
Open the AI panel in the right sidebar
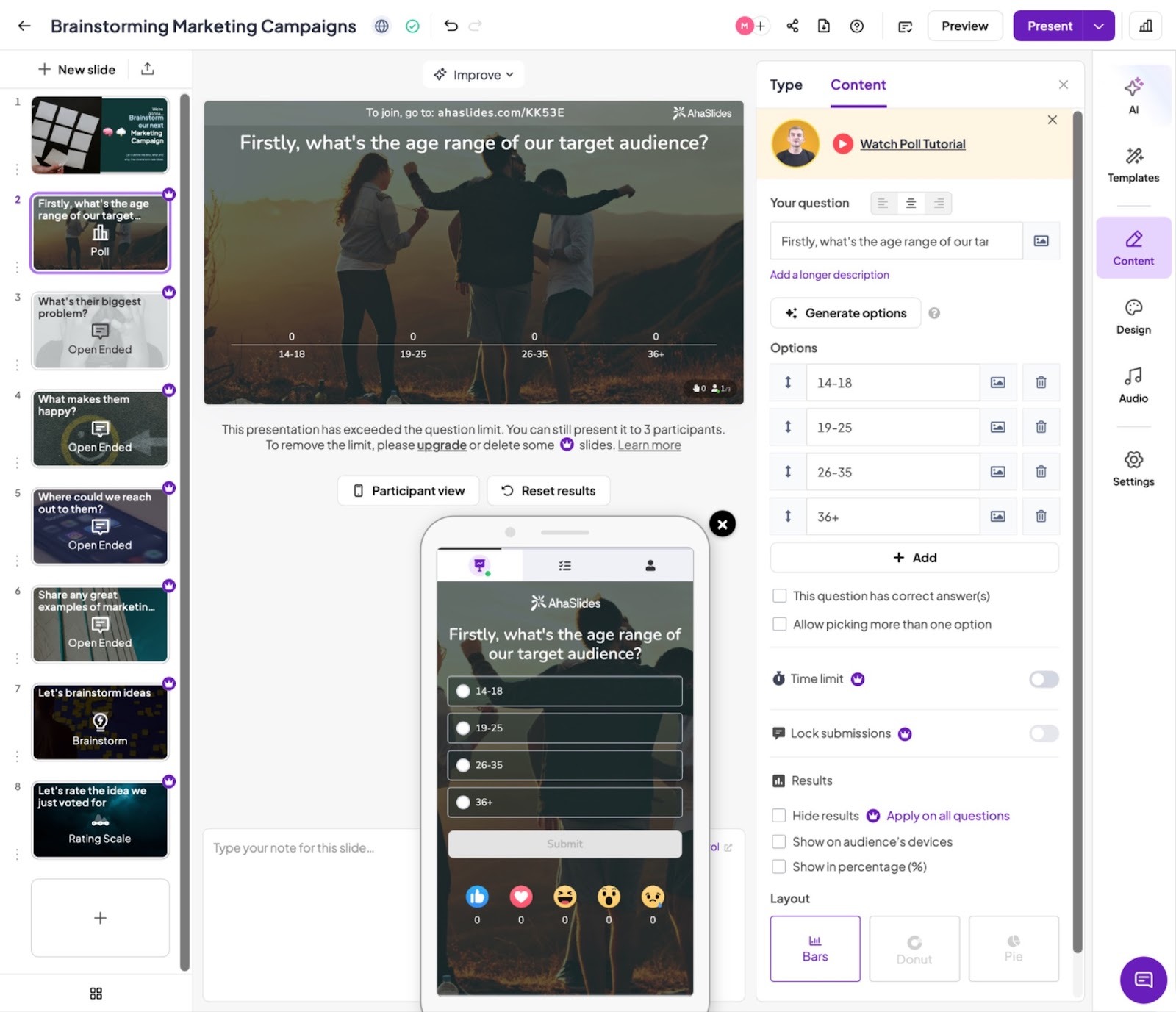click(1133, 96)
